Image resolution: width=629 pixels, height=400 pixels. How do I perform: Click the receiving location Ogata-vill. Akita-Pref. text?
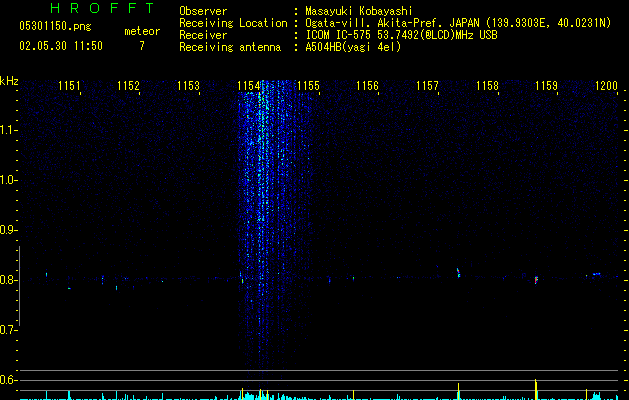tap(458, 23)
